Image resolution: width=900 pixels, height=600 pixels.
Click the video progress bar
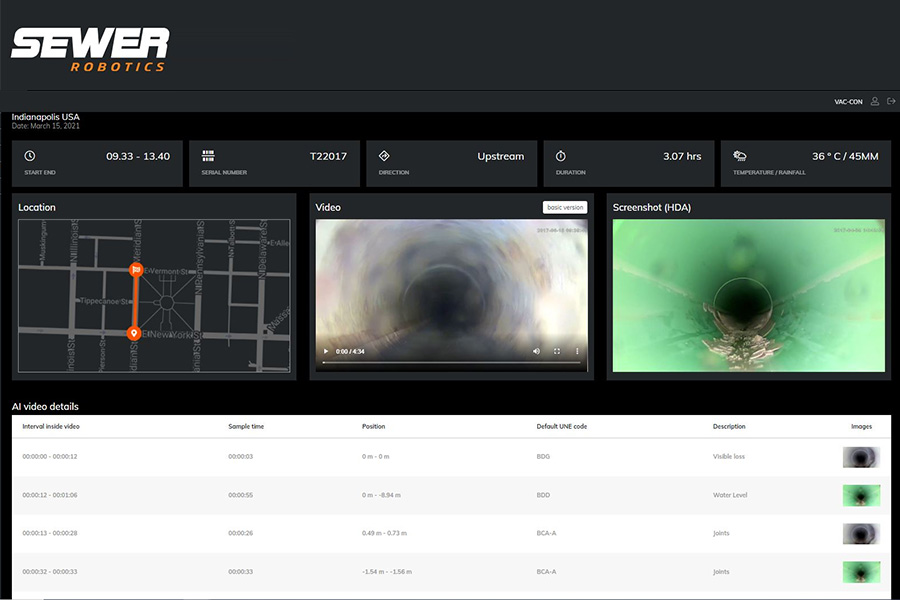tap(450, 363)
